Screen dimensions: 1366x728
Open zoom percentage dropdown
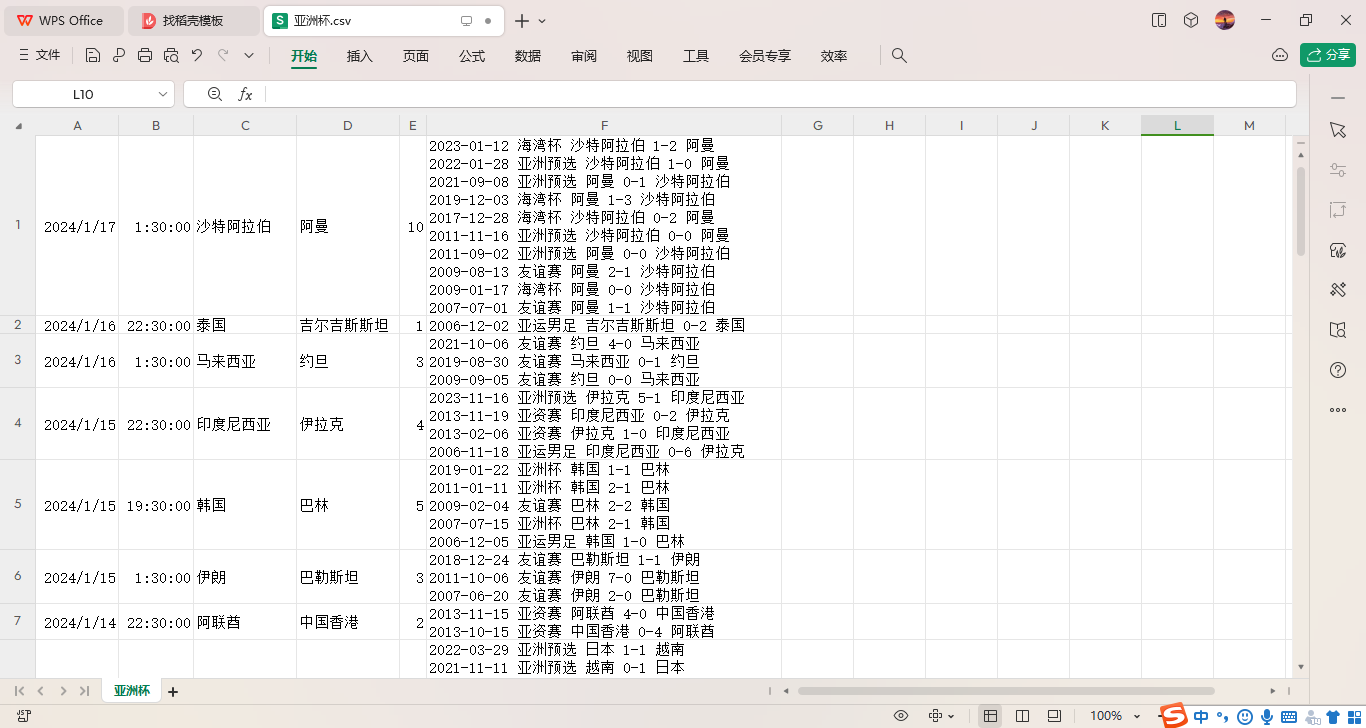point(1138,716)
